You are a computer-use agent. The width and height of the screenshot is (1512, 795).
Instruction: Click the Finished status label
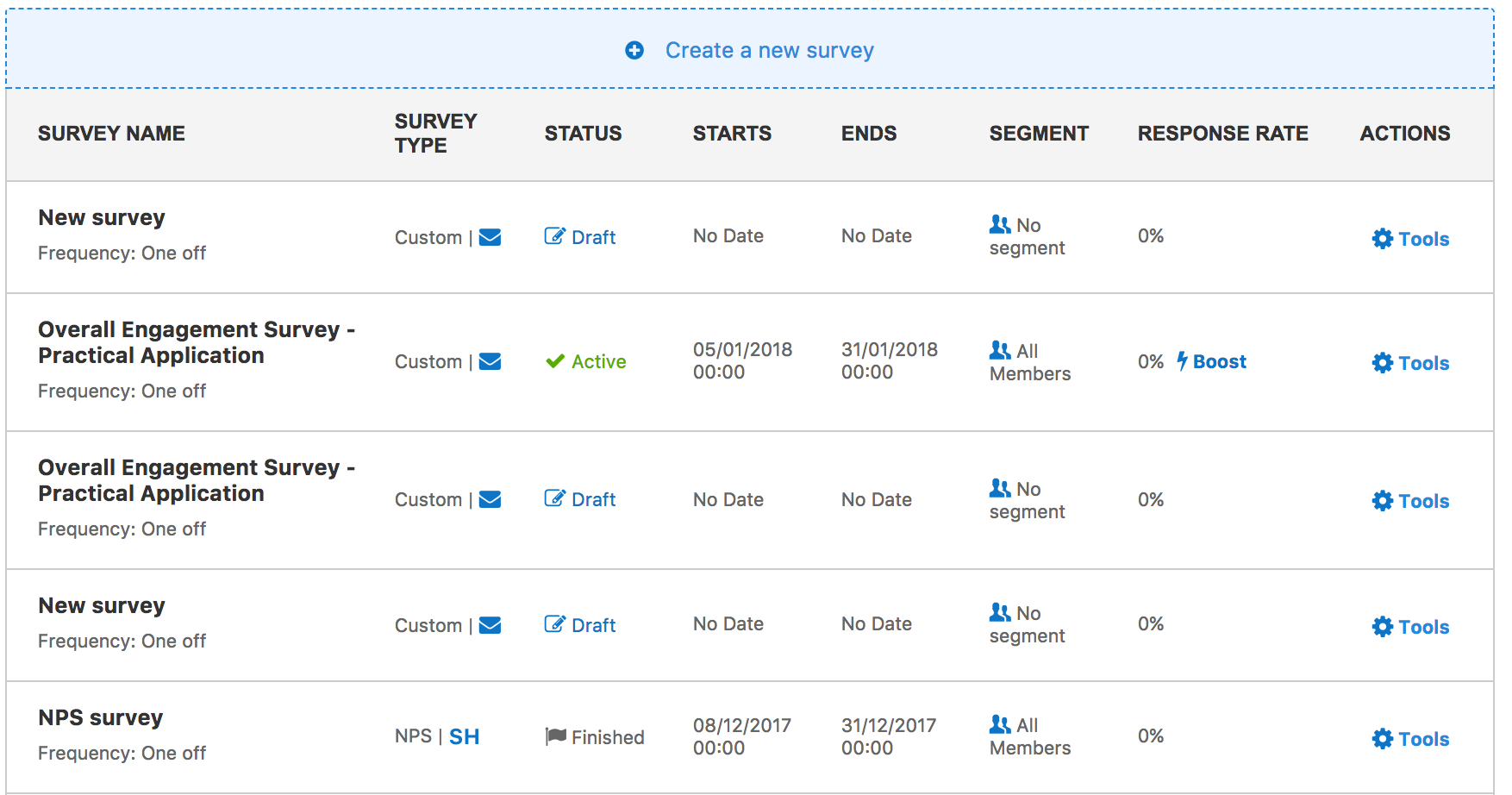[x=608, y=737]
